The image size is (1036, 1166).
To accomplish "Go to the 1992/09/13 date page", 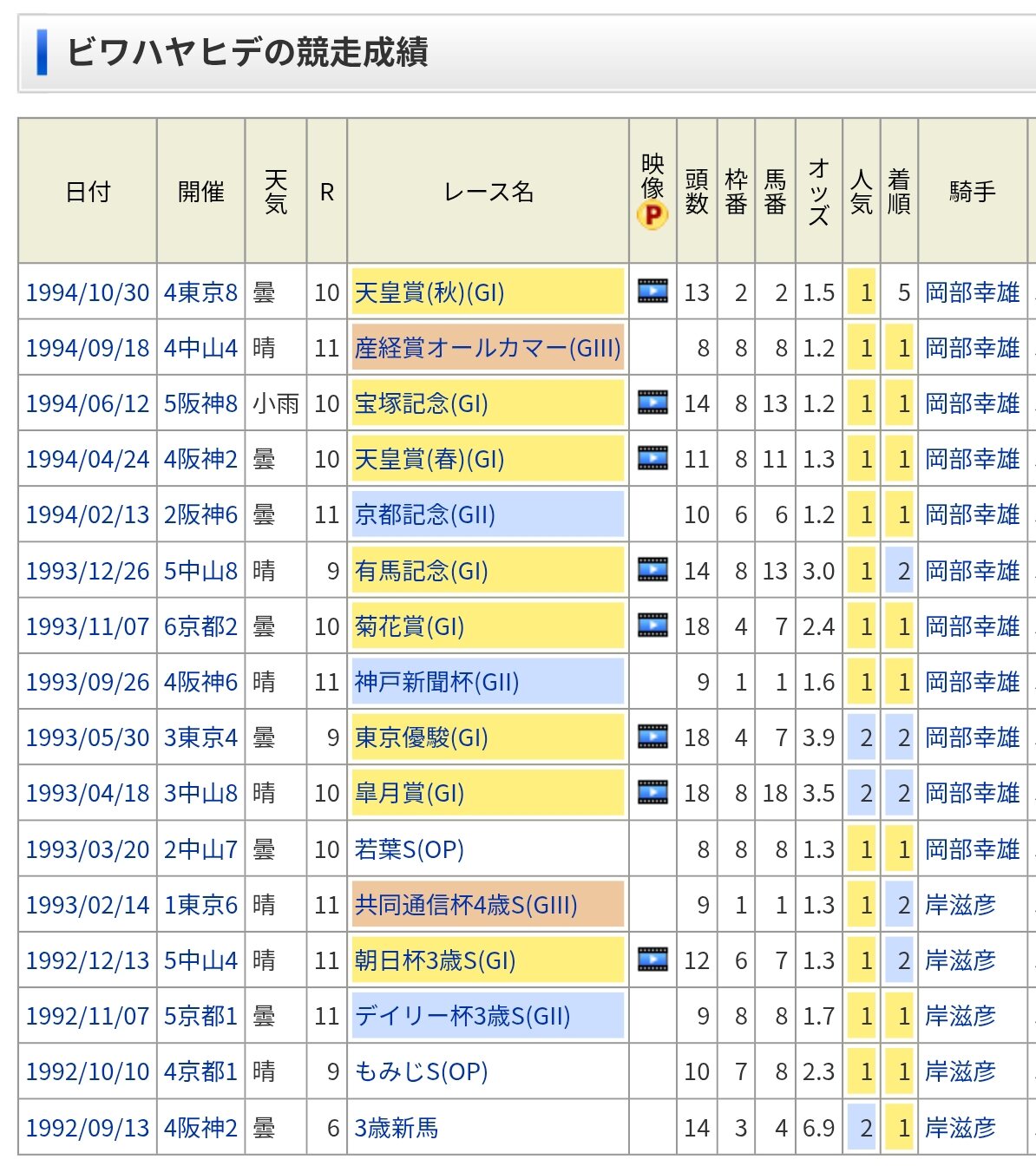I will pos(88,1127).
